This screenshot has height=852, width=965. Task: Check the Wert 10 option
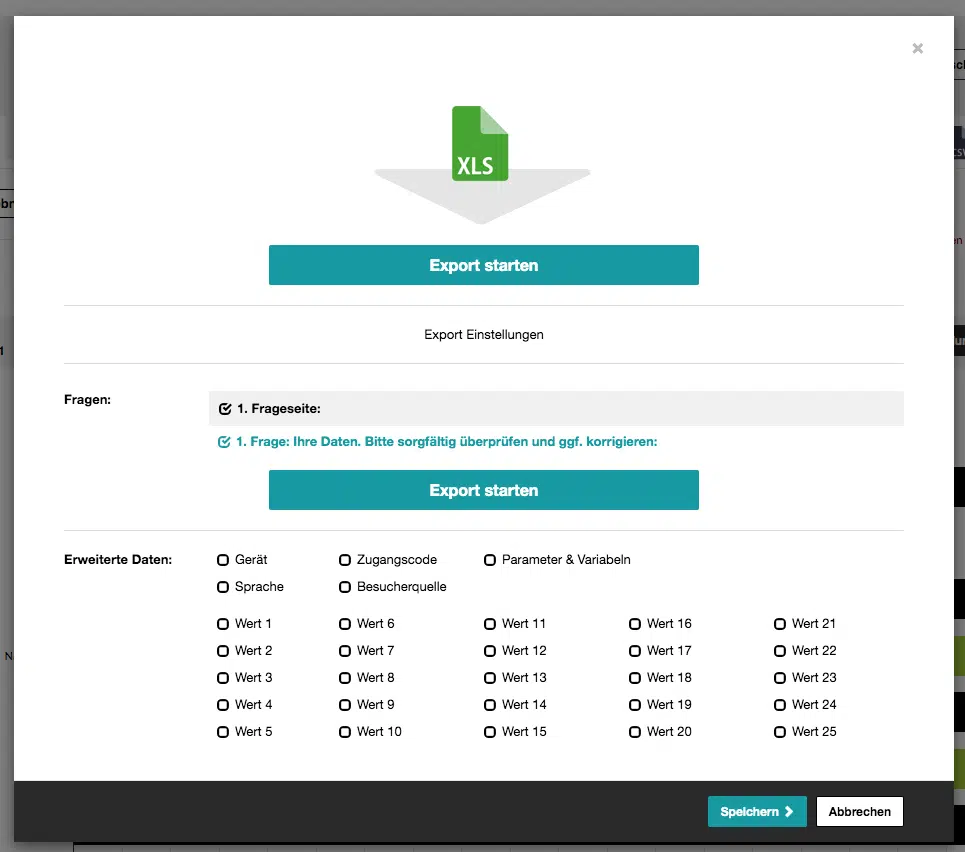point(345,732)
